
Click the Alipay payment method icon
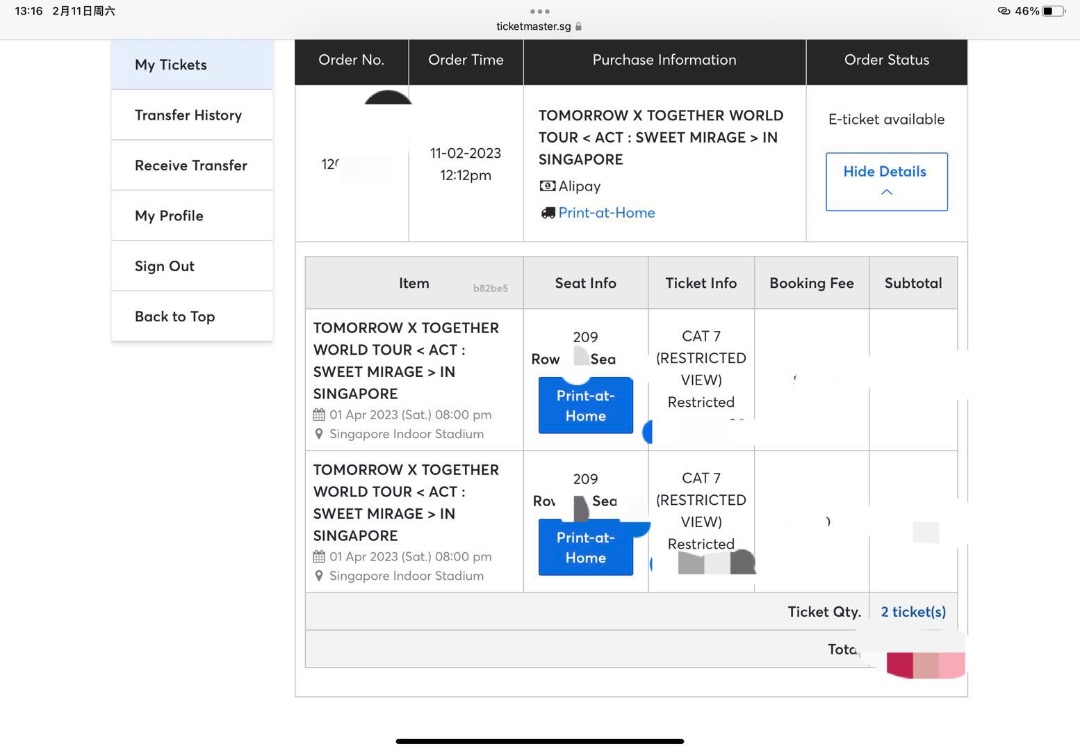point(547,186)
